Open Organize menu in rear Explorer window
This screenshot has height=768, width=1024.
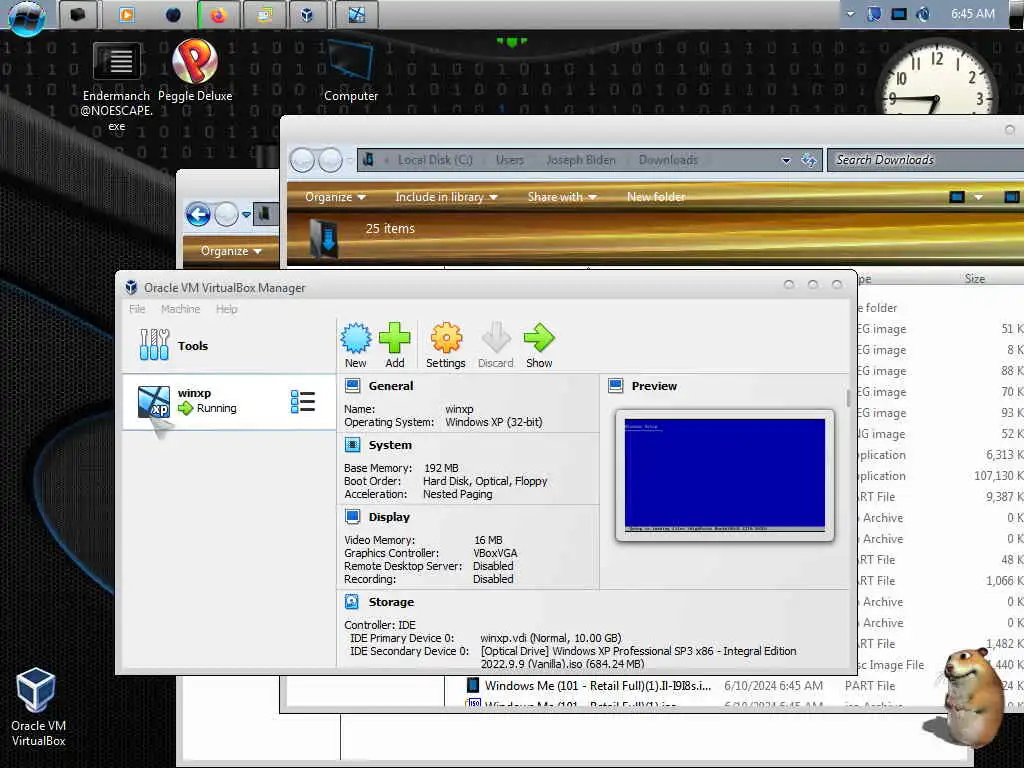point(231,251)
